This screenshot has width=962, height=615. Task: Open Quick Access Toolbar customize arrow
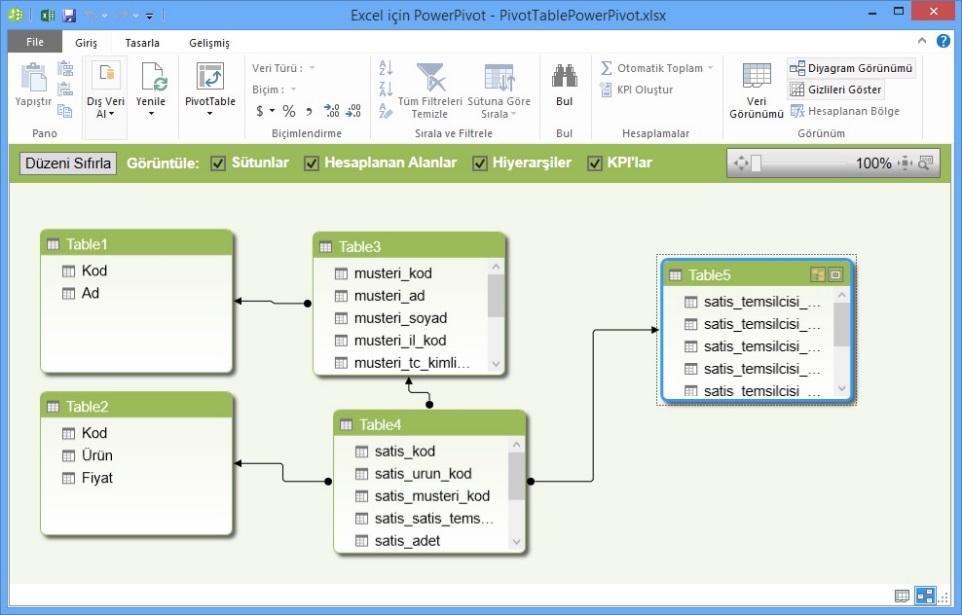pyautogui.click(x=149, y=15)
